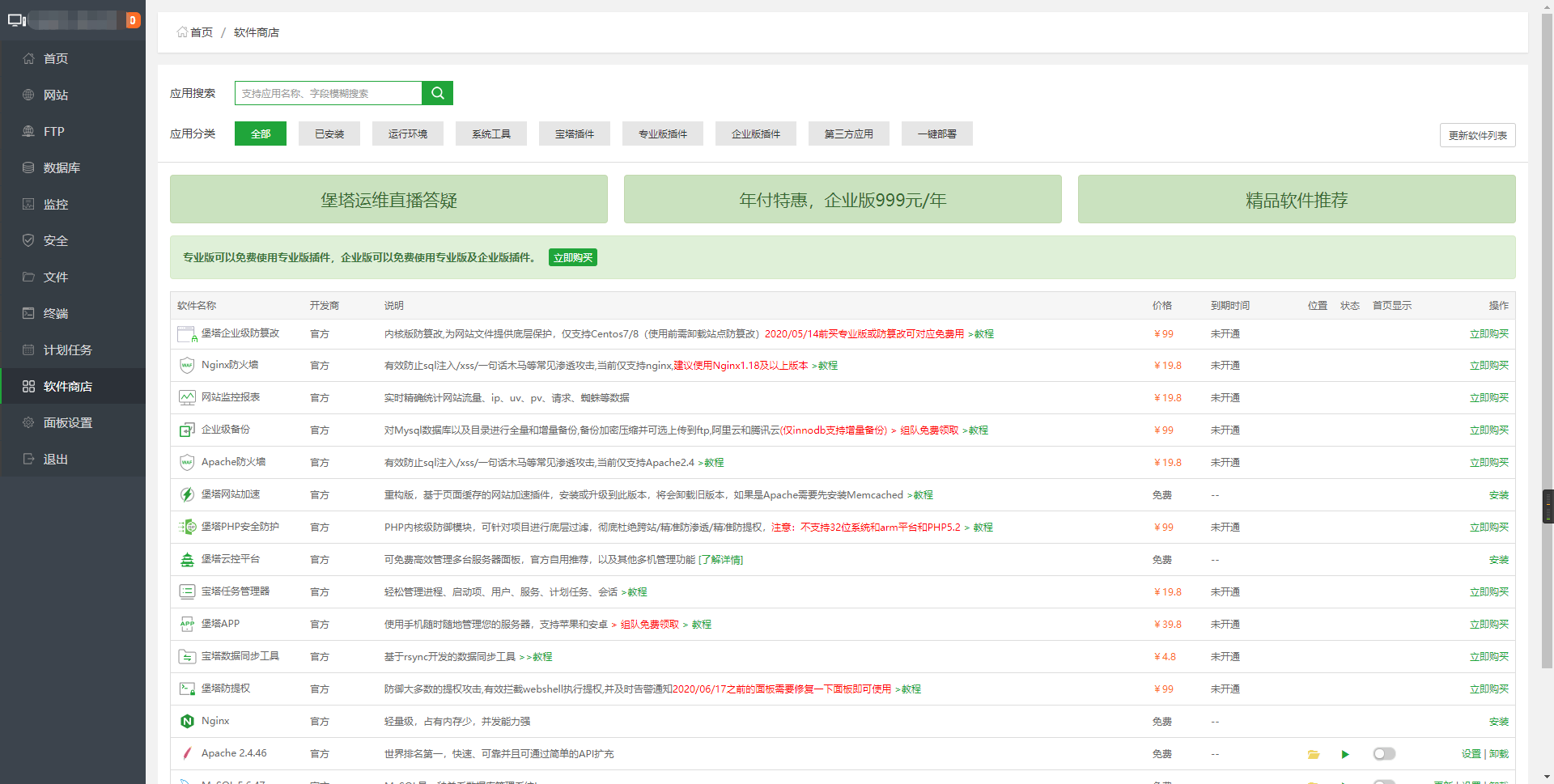Click the 宝塔任务管理器 icon
Image resolution: width=1554 pixels, height=784 pixels.
(x=187, y=591)
